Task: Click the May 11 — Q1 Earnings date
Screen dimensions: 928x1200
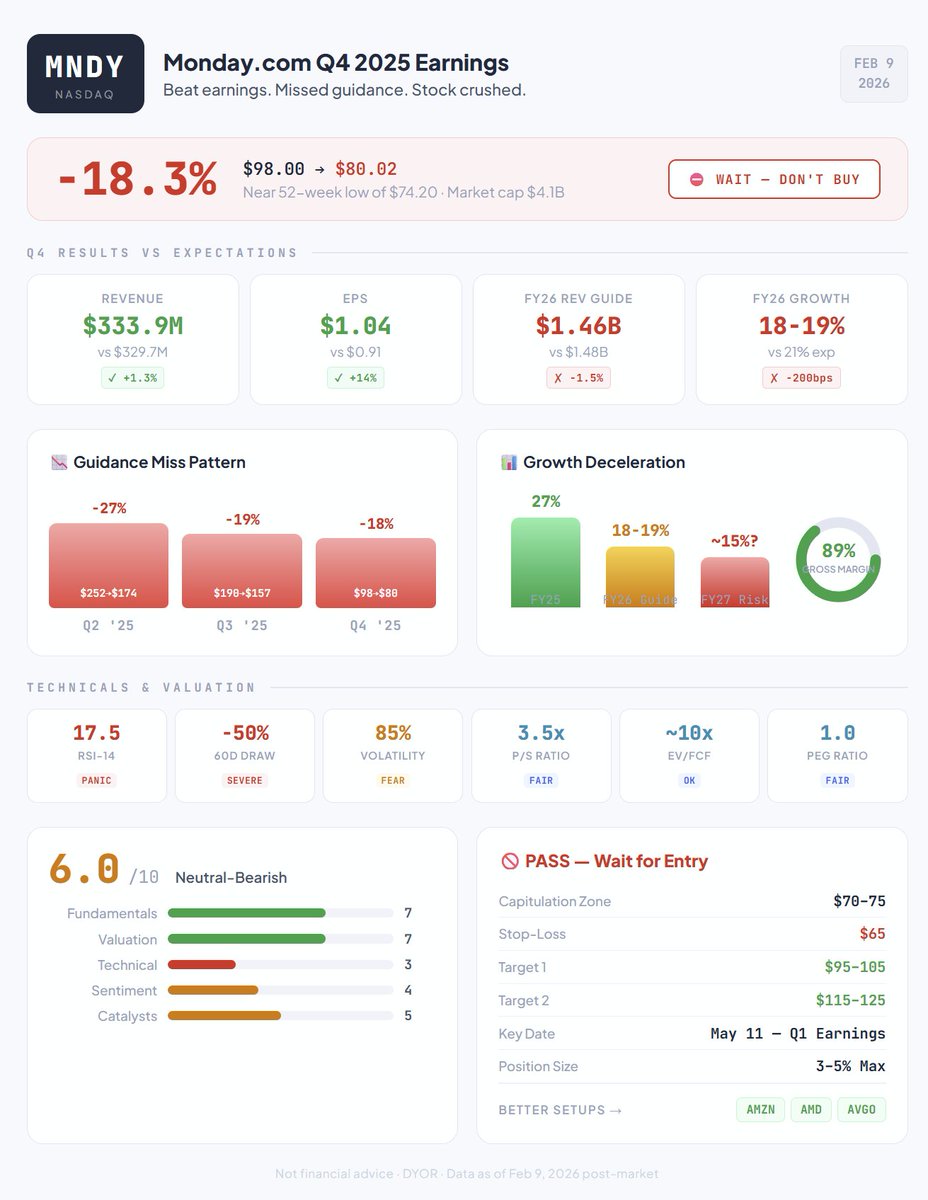Action: [x=798, y=1033]
